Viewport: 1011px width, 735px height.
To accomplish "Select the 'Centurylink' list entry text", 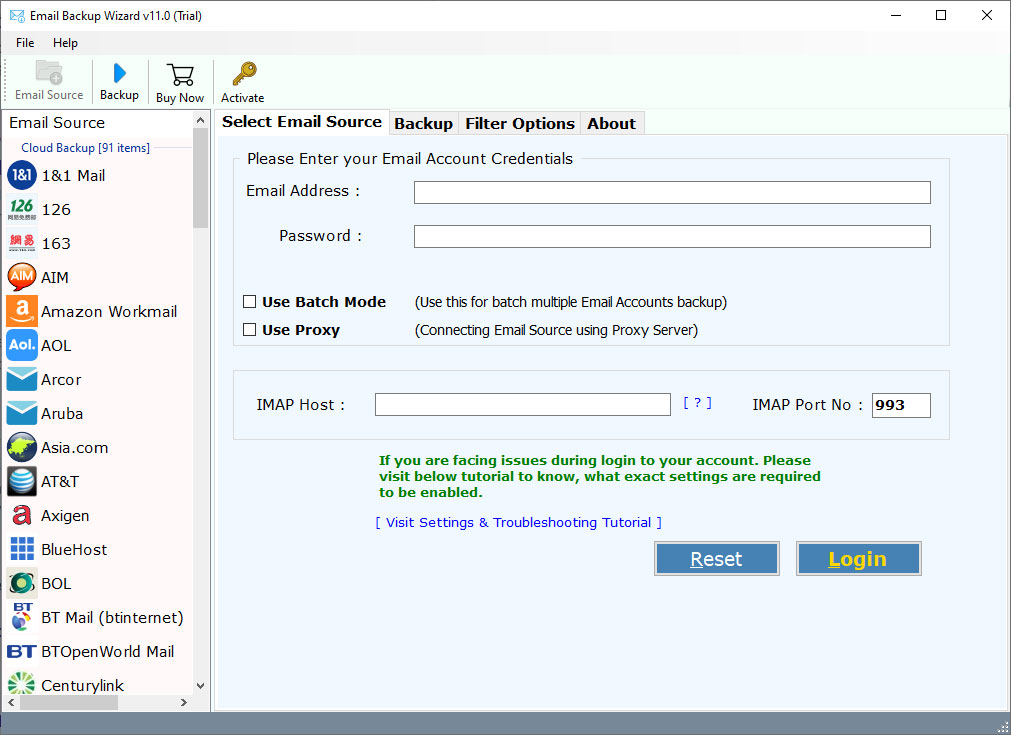I will coord(83,685).
